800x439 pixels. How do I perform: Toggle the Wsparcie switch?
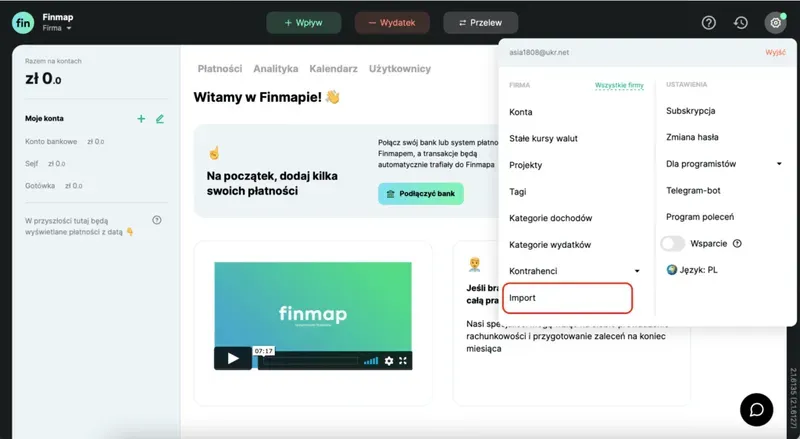tap(672, 243)
